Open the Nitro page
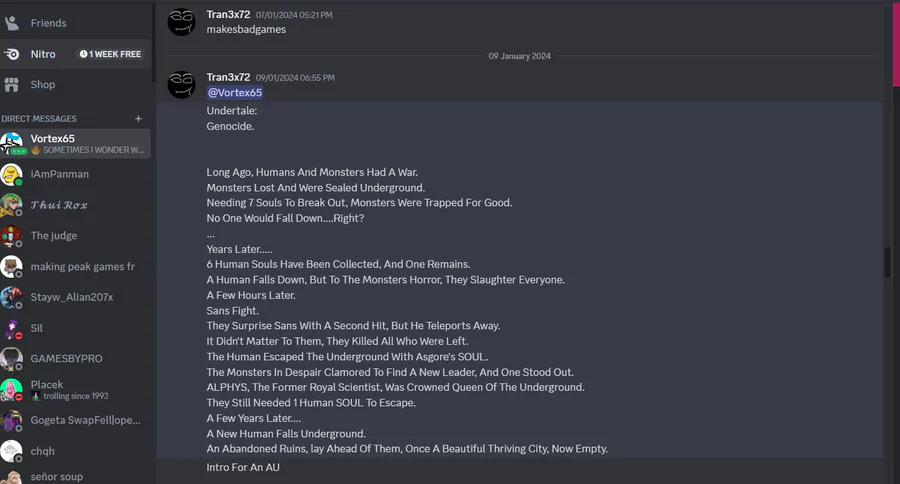900x484 pixels. coord(42,54)
